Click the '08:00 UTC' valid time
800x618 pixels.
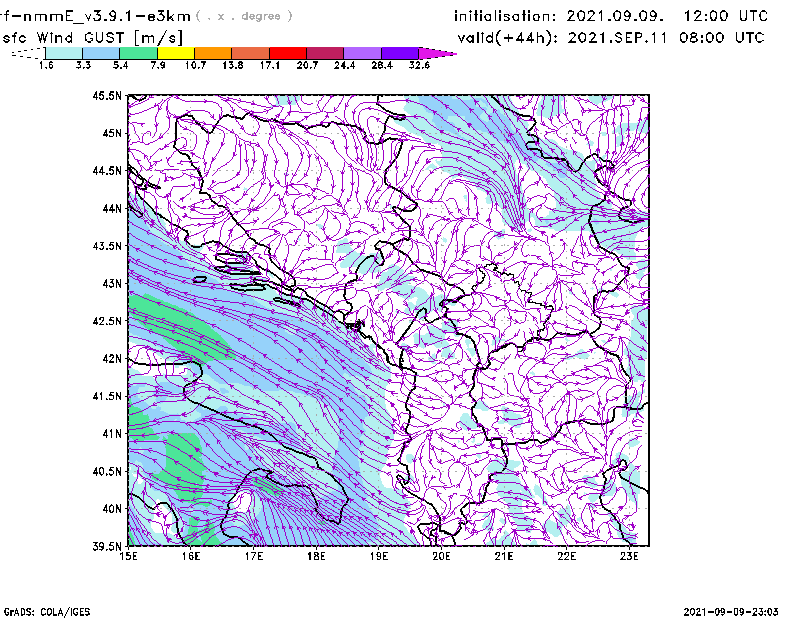[x=721, y=38]
